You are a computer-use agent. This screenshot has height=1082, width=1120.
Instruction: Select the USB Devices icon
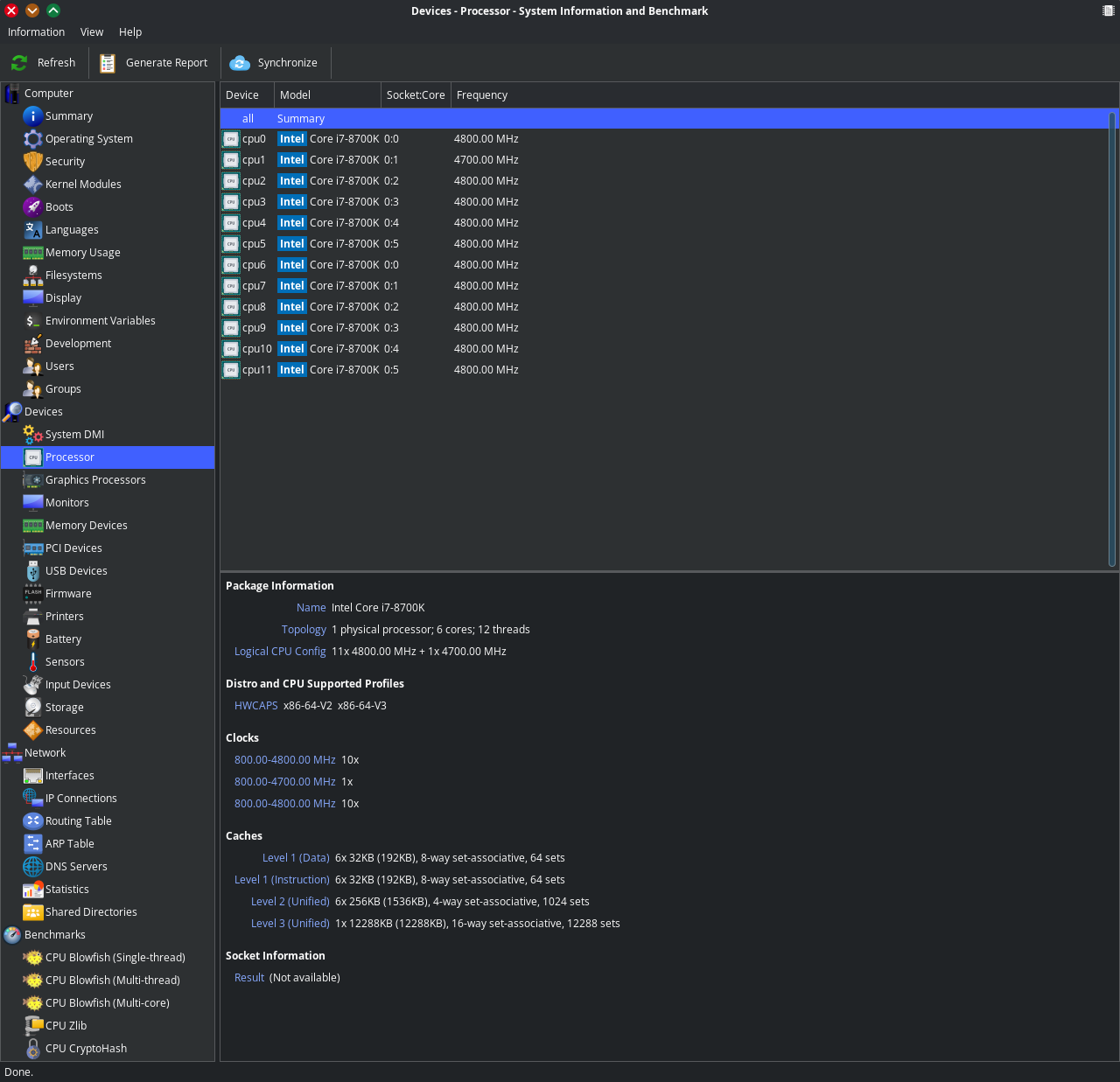[33, 571]
